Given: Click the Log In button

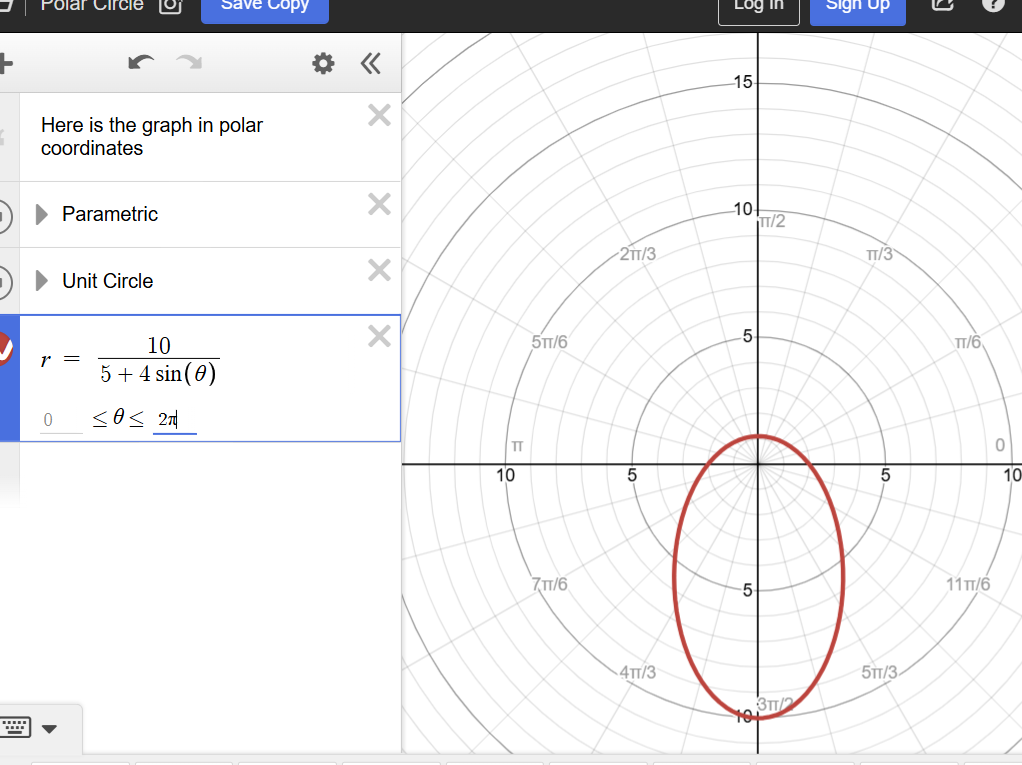Looking at the screenshot, I should pos(759,6).
